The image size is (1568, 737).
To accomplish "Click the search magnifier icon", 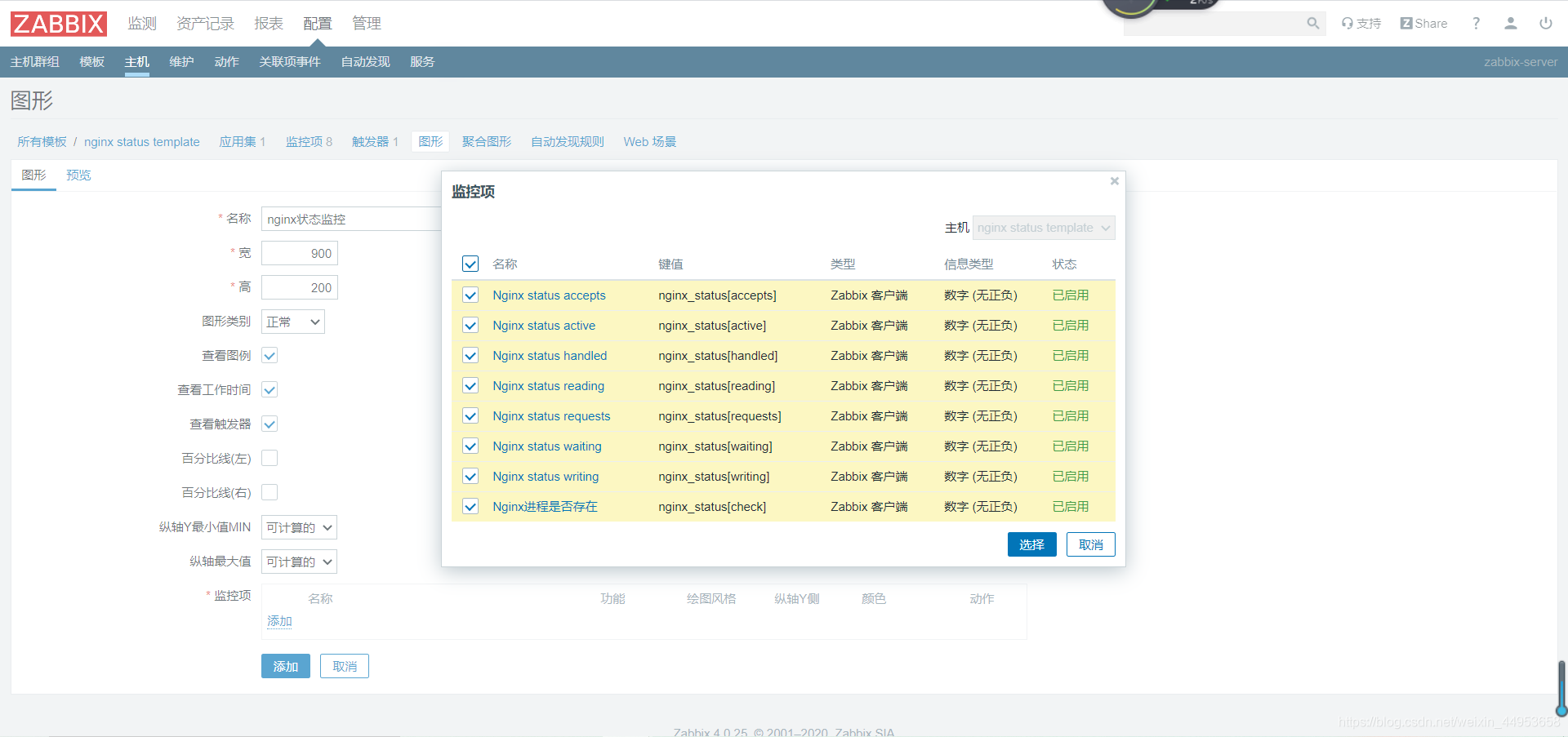I will tap(1312, 24).
